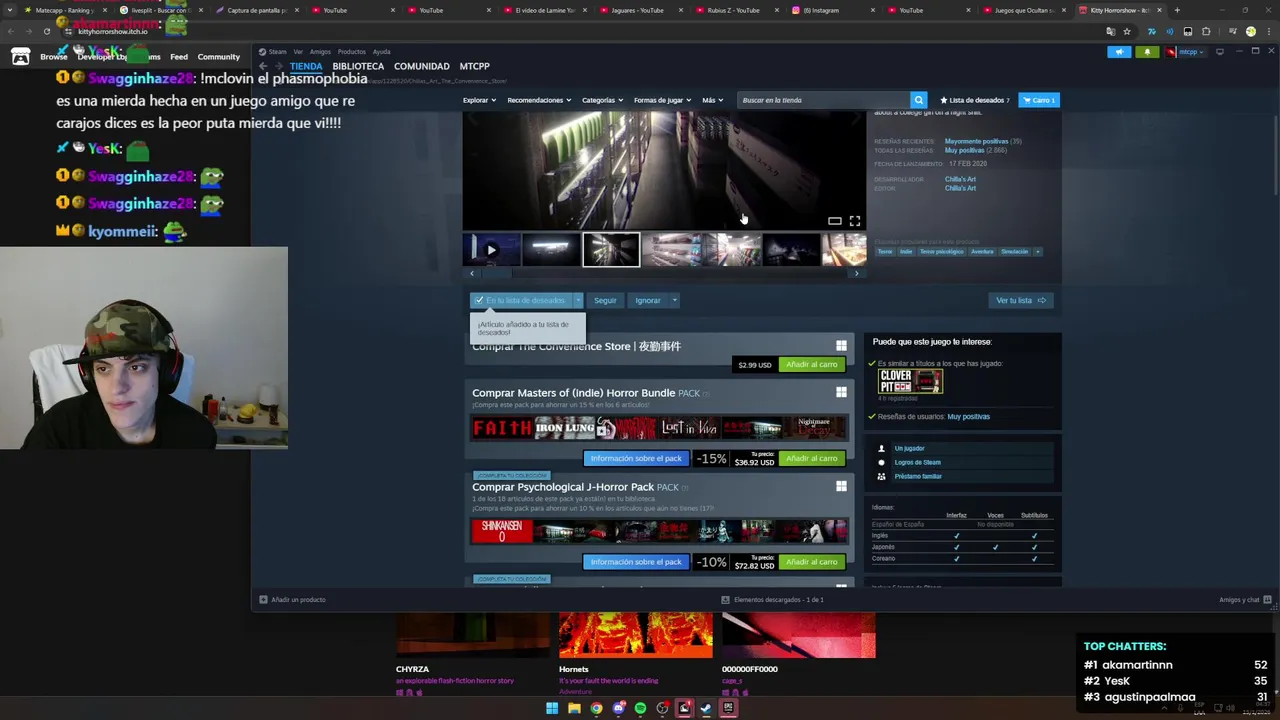Open 'Elementos descargados' downloads status
The width and height of the screenshot is (1280, 720).
point(773,600)
